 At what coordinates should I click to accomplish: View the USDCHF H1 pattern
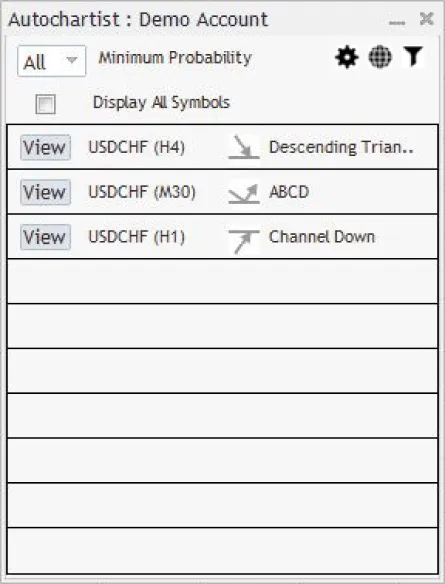45,237
